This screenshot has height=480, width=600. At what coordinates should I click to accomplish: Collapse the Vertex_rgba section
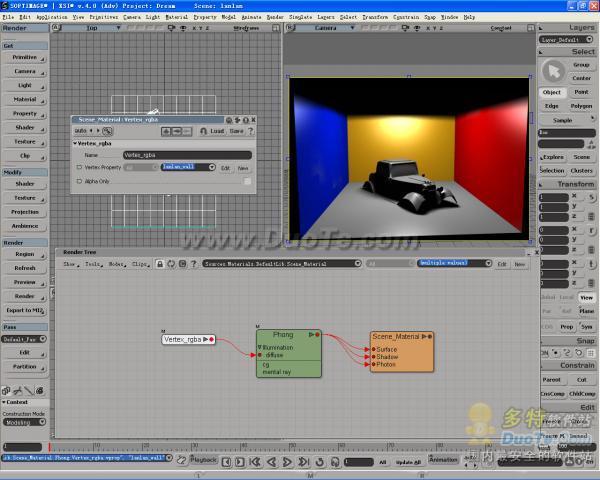tap(76, 143)
